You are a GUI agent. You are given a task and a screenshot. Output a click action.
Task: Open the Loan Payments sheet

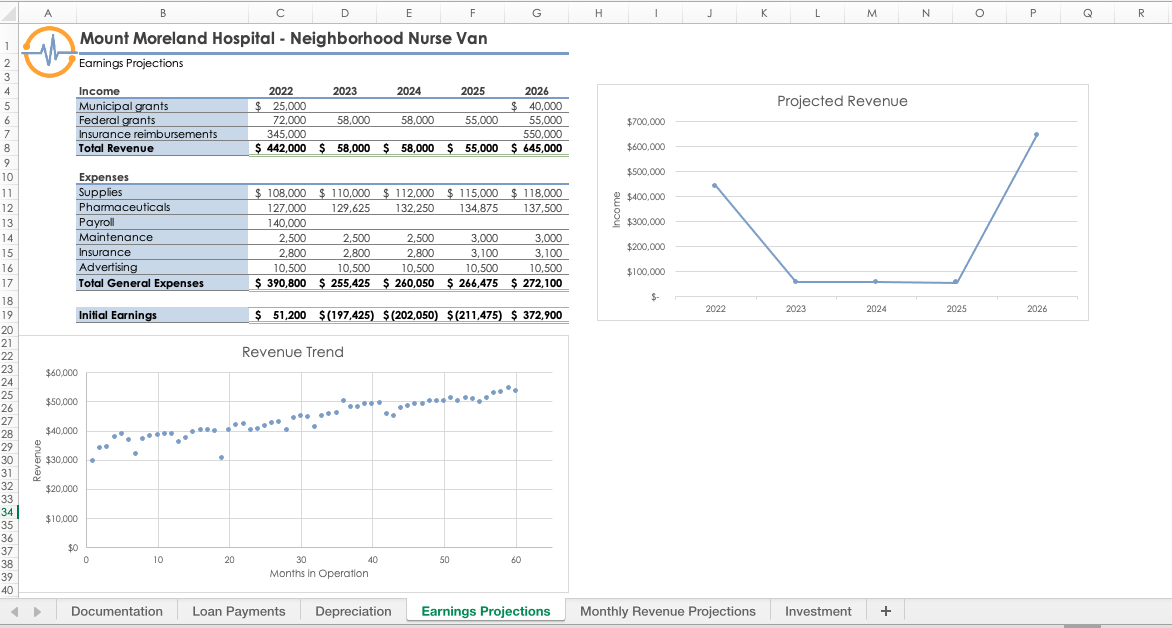(x=238, y=610)
